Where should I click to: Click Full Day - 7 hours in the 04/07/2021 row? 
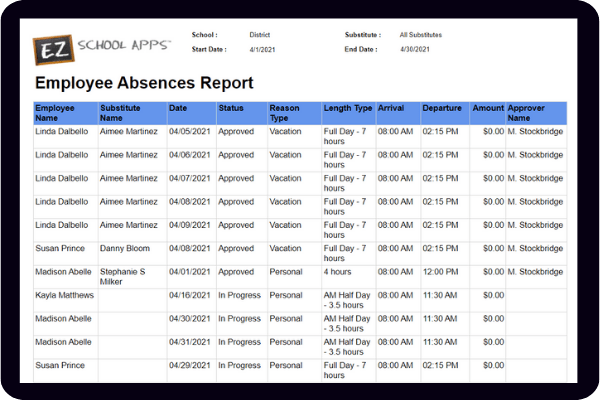[345, 183]
